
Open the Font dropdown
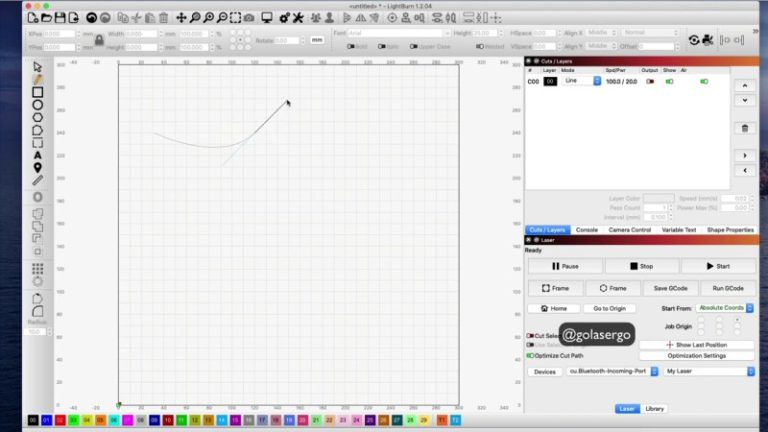coord(399,33)
